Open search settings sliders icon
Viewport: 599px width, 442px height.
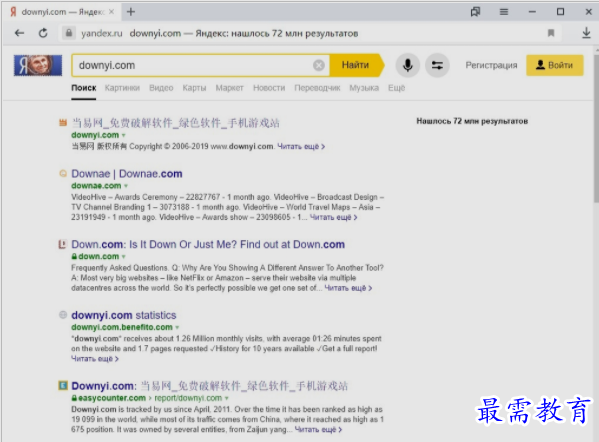437,65
